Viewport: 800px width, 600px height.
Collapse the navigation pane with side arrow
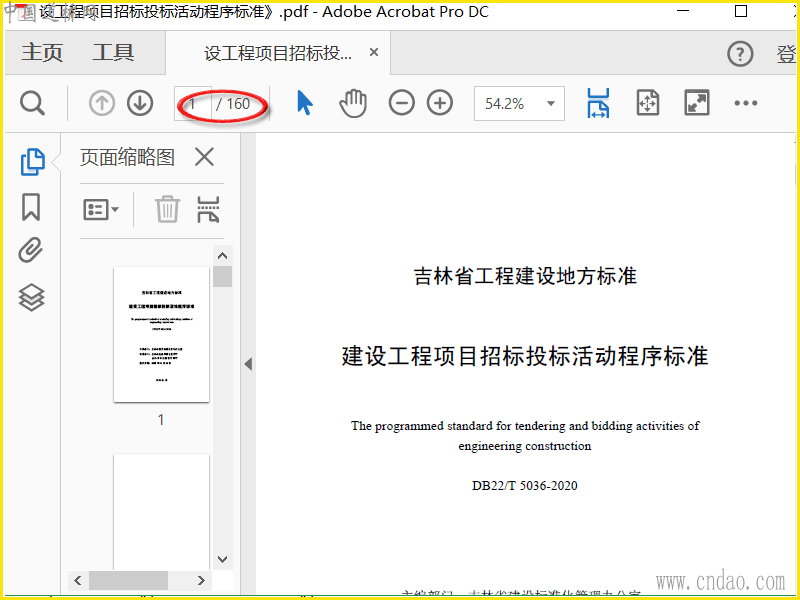[x=248, y=364]
